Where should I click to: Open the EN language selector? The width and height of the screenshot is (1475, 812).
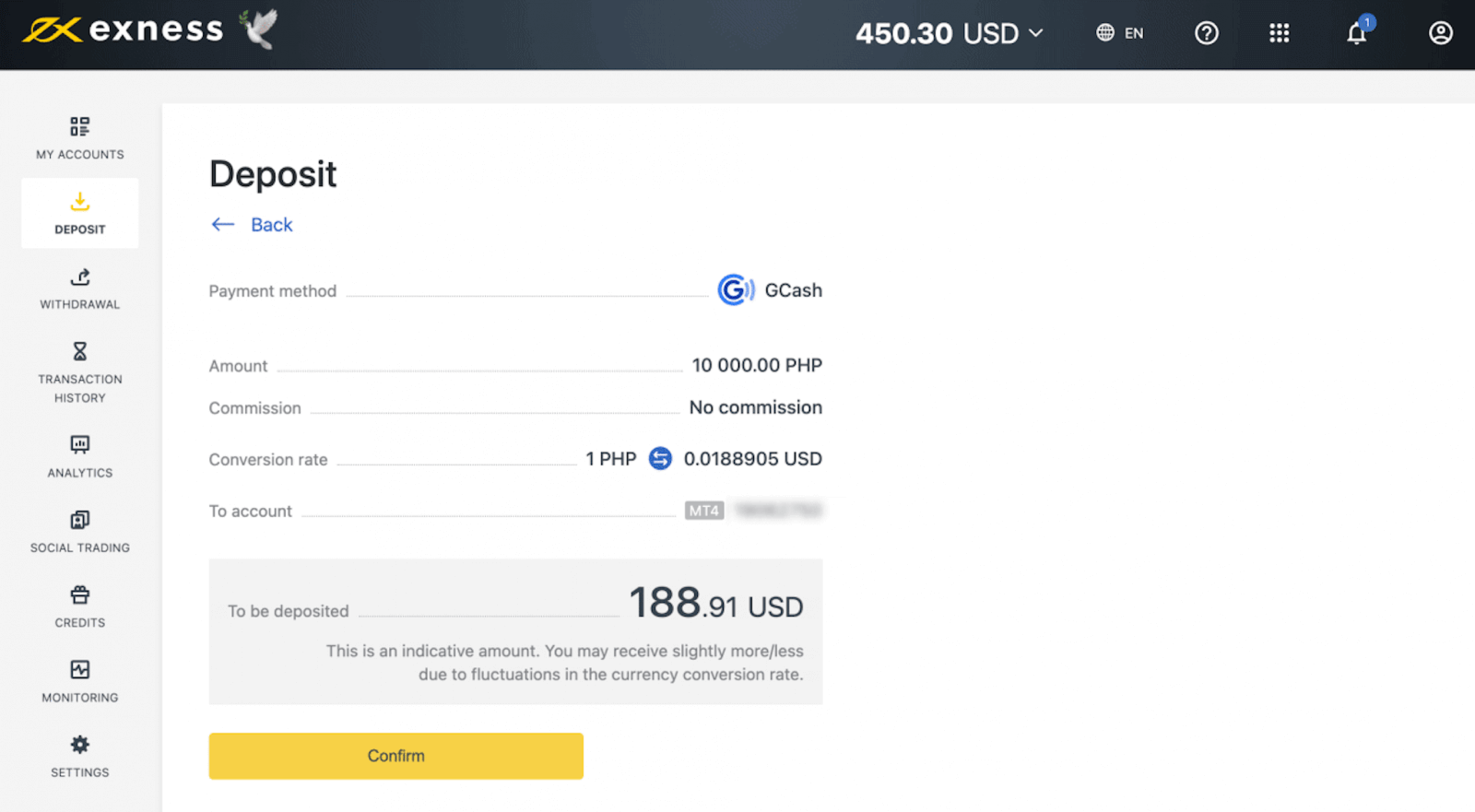[x=1120, y=33]
